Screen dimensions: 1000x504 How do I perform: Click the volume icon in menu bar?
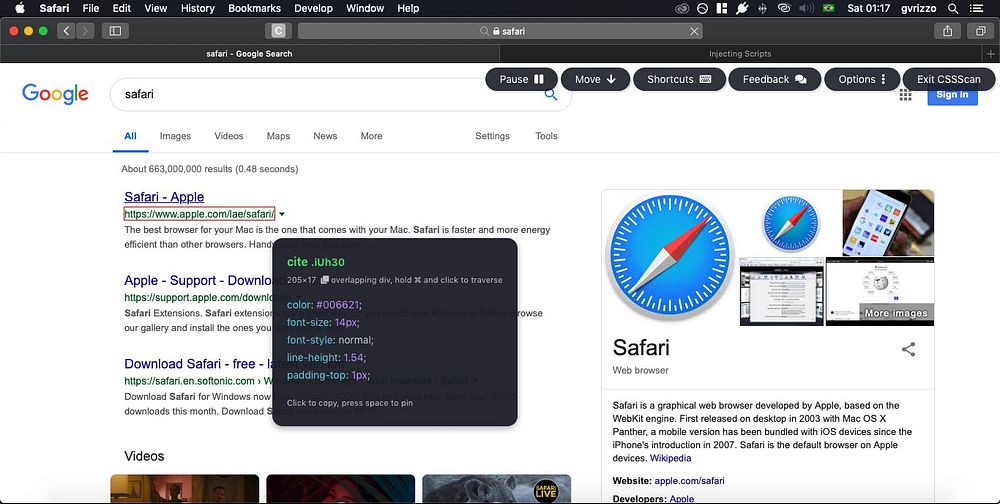[x=806, y=8]
